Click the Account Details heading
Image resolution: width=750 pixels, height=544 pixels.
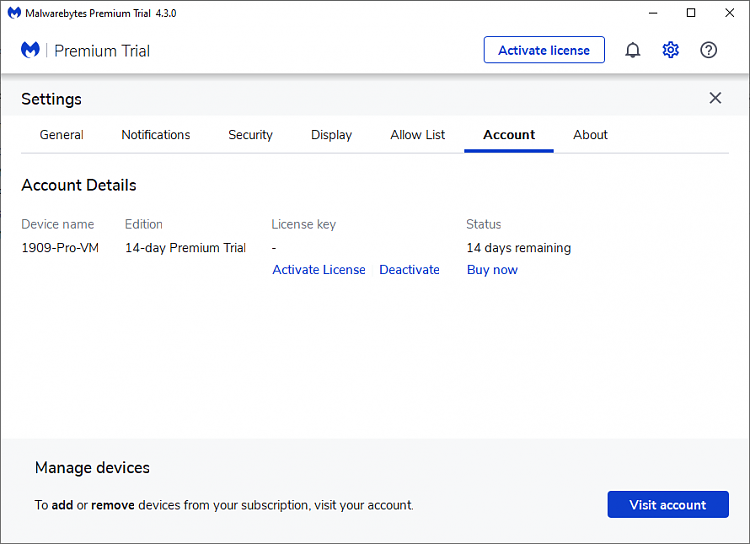pyautogui.click(x=79, y=185)
